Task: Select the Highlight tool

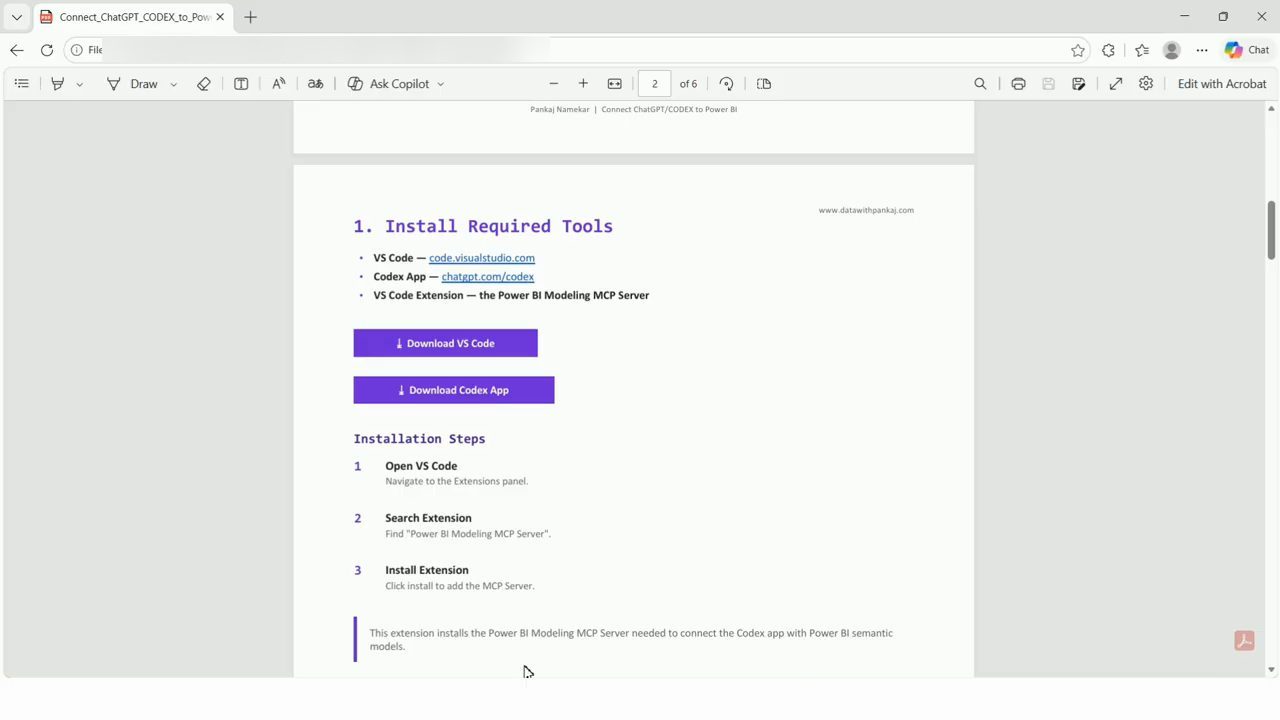Action: click(57, 84)
